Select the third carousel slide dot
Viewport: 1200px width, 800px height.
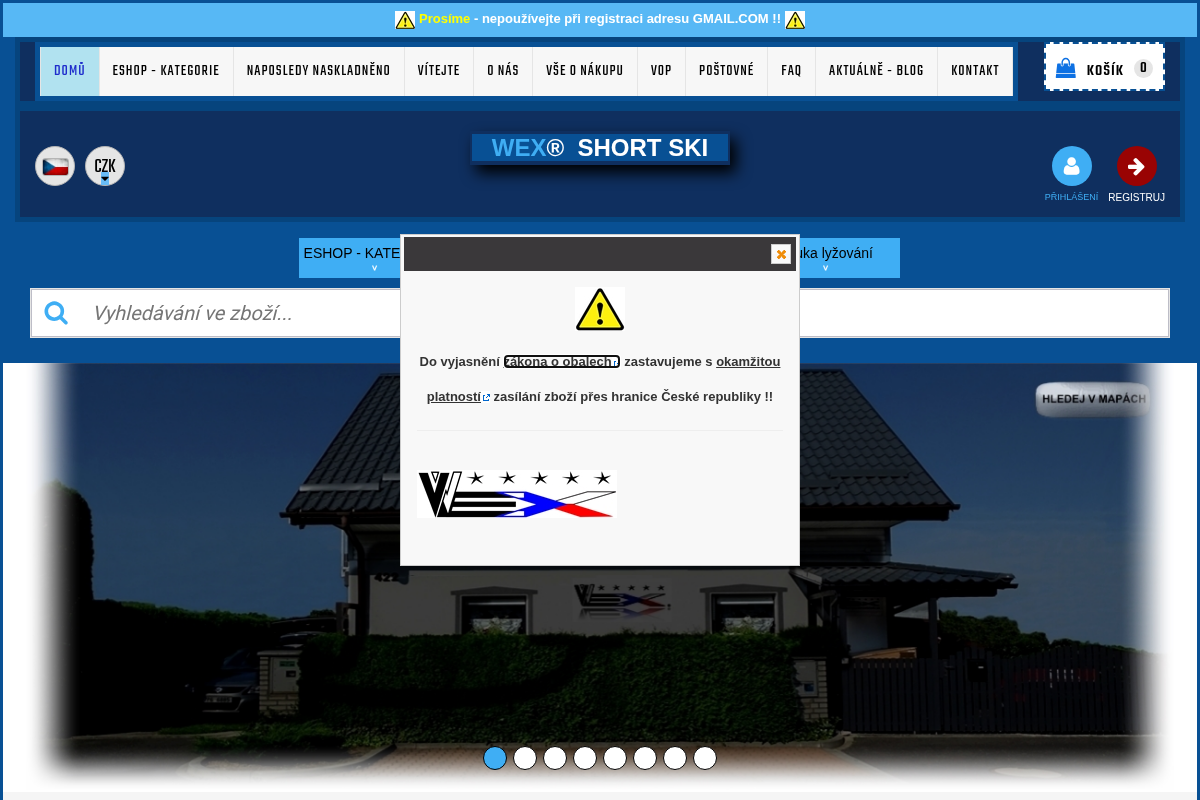tap(555, 758)
